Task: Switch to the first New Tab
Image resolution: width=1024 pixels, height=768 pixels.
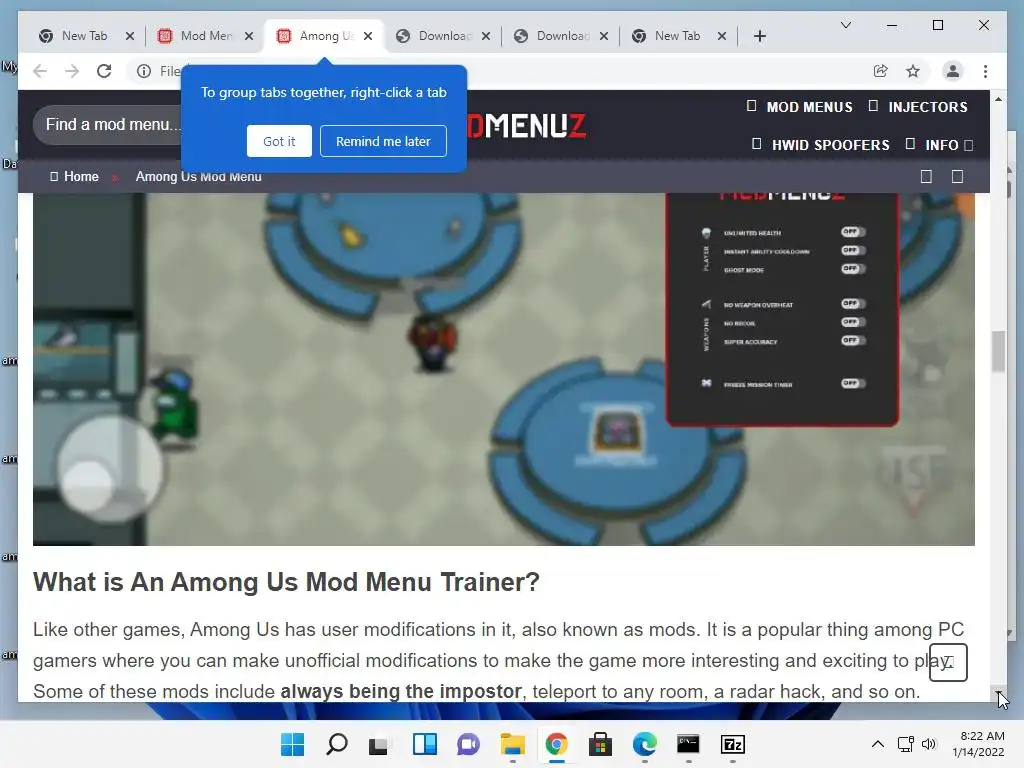Action: tap(84, 36)
